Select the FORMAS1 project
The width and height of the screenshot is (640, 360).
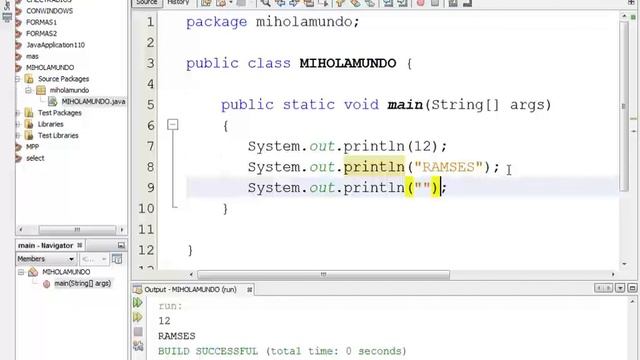click(x=41, y=22)
